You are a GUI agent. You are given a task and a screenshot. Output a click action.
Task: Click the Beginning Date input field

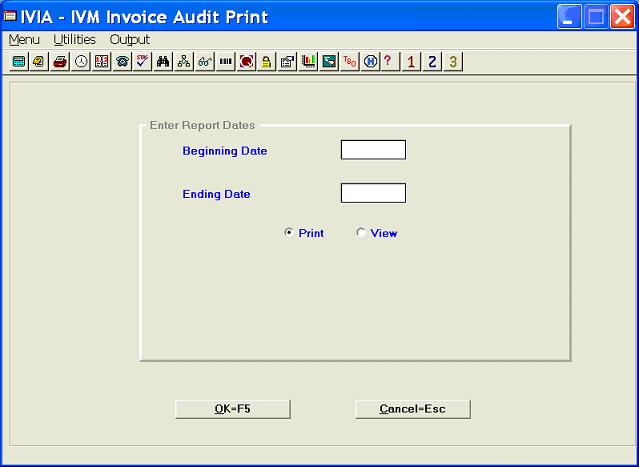pos(373,150)
